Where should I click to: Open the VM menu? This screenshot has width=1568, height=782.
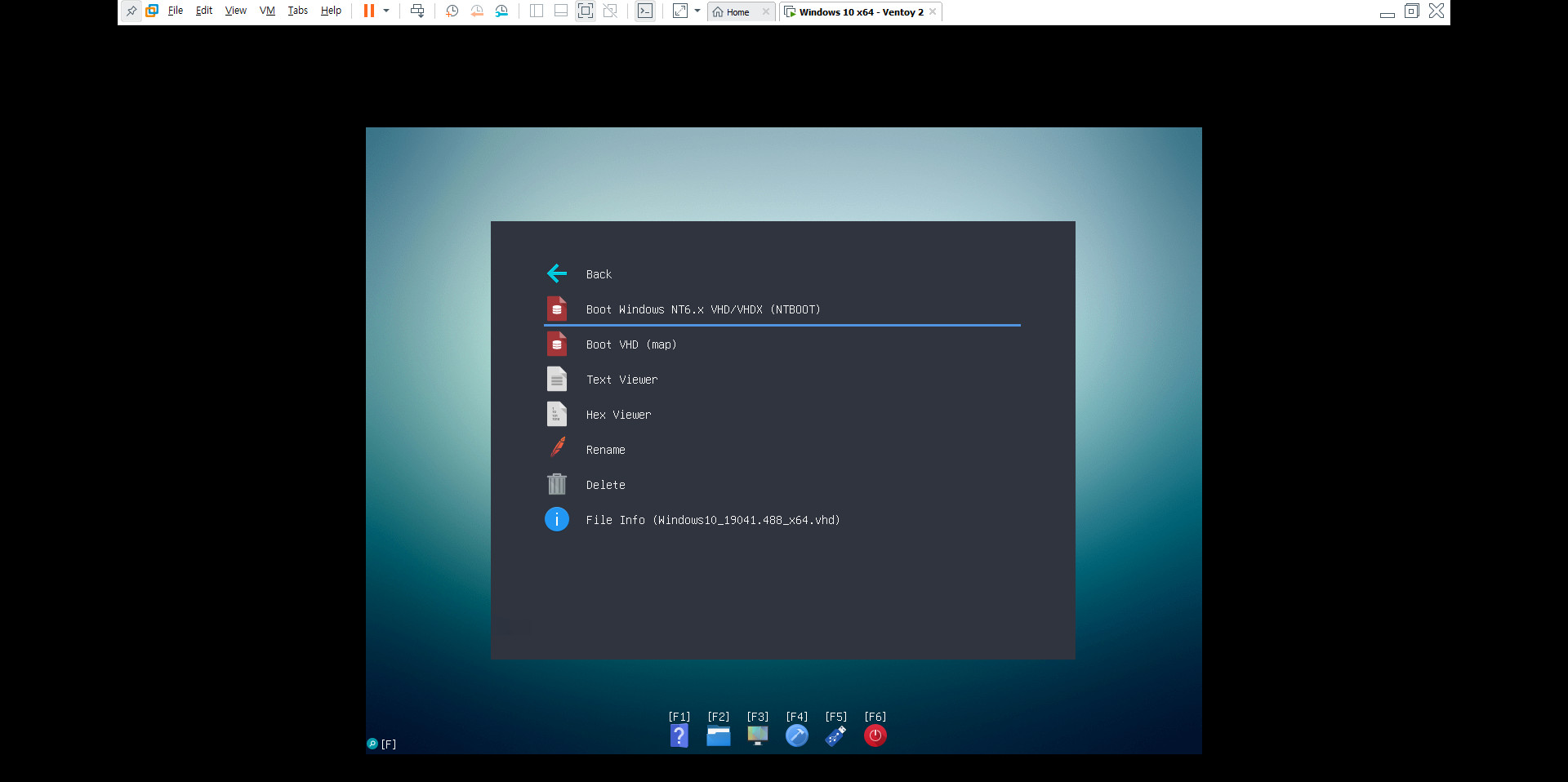click(x=267, y=11)
